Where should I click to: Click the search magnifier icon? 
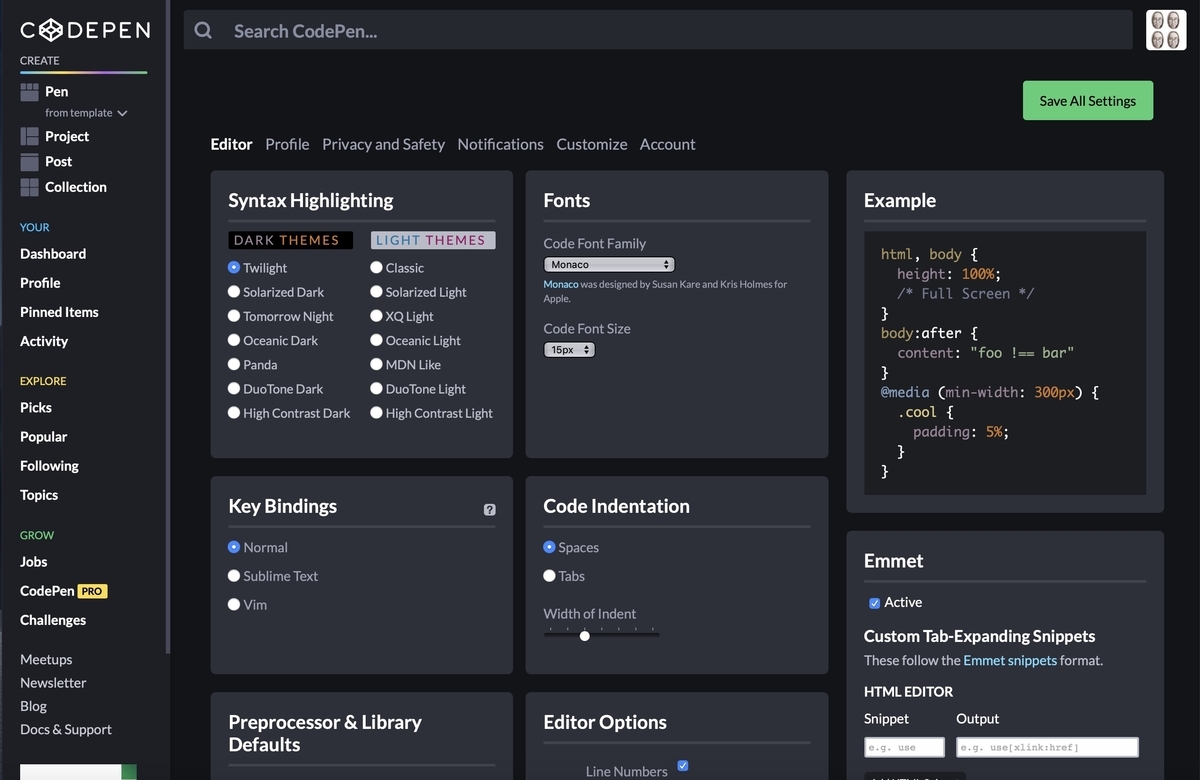[x=203, y=31]
